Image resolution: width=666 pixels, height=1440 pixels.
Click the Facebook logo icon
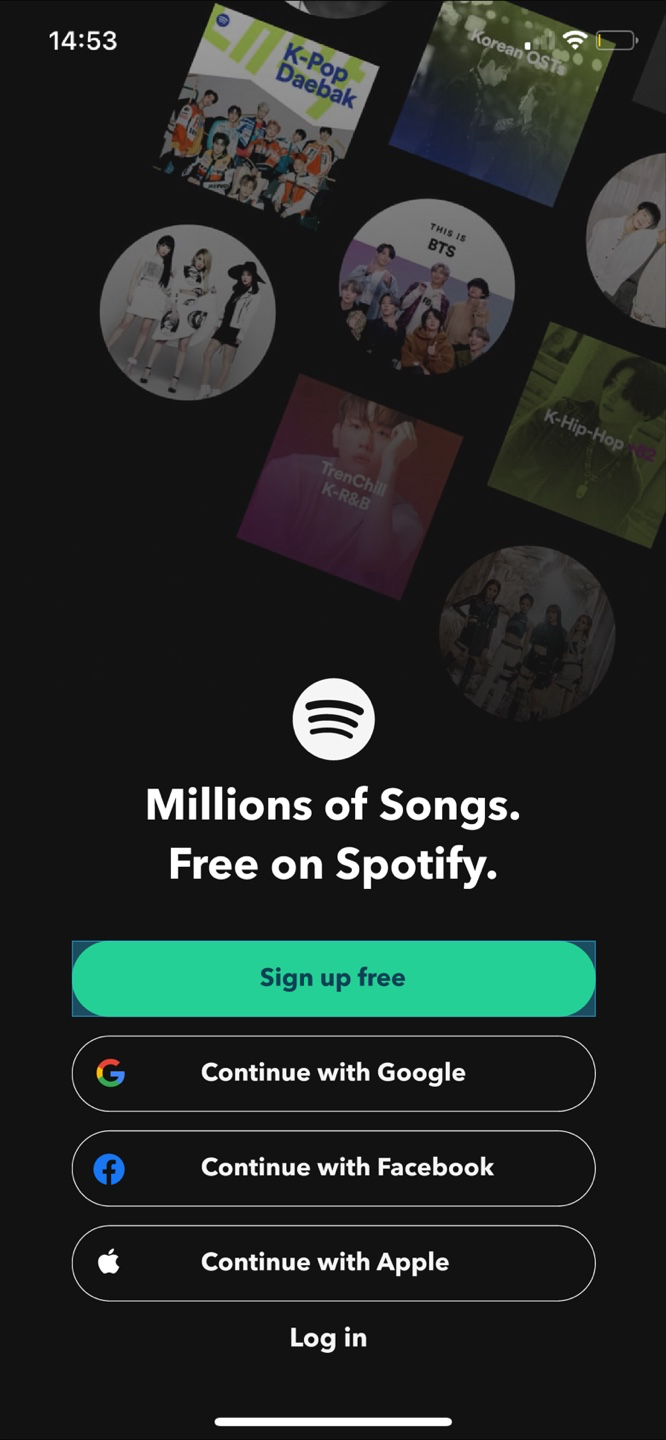point(109,1168)
